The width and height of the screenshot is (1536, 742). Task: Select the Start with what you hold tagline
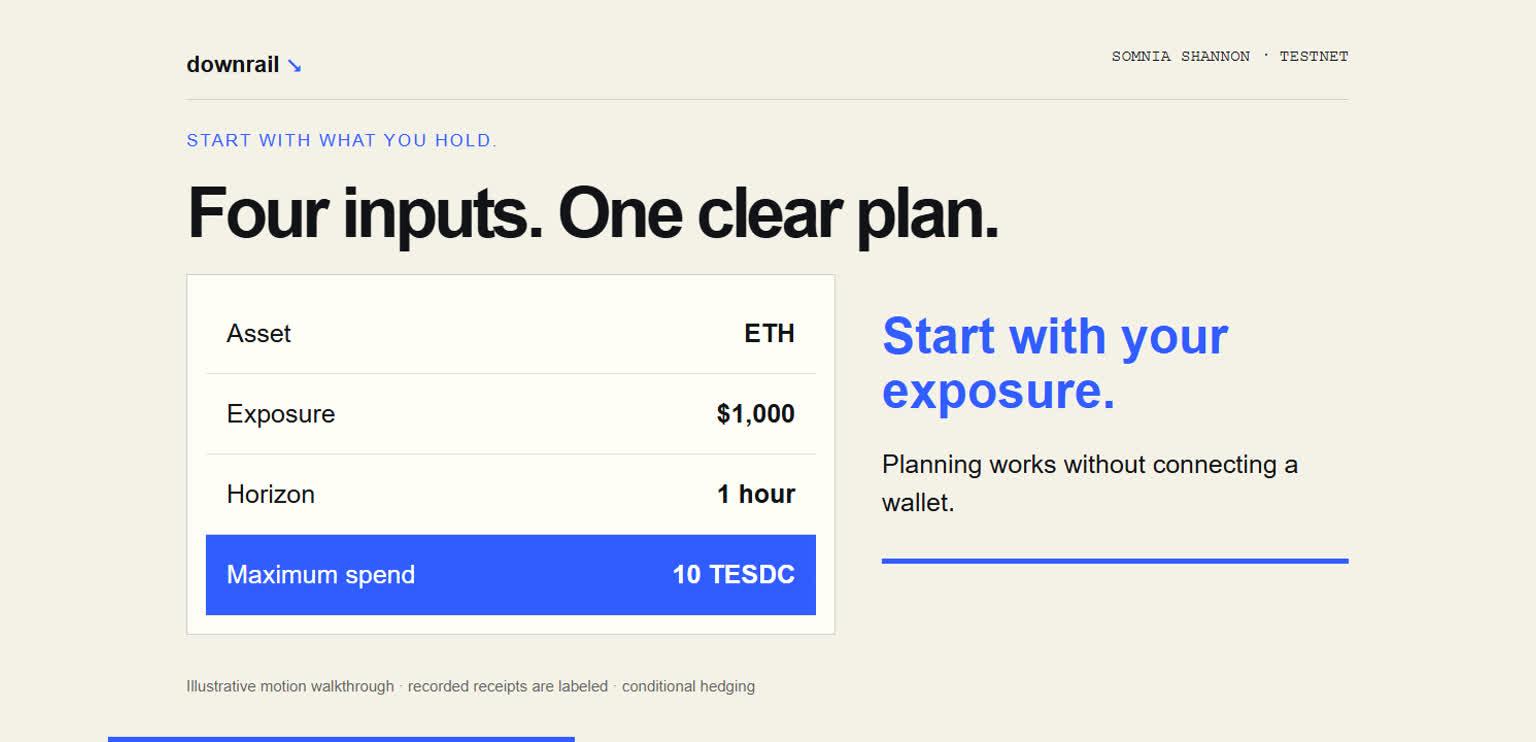point(342,140)
